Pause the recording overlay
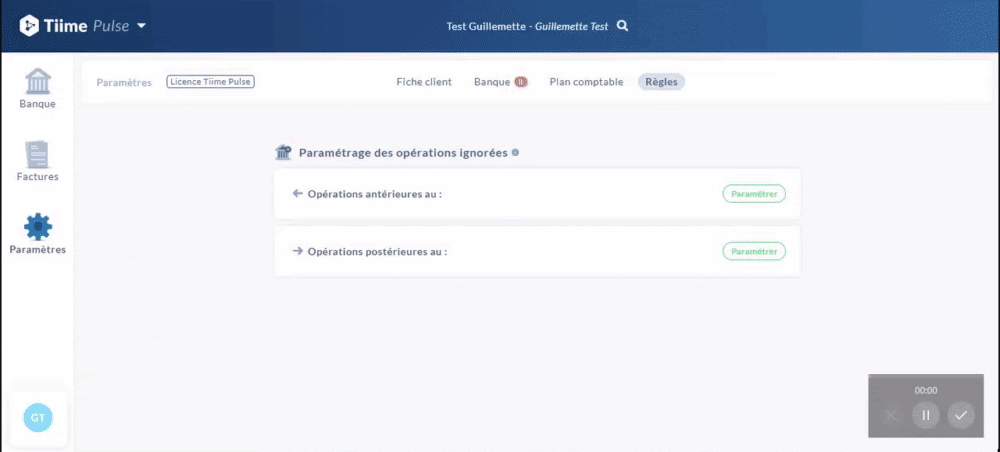Viewport: 1000px width, 452px height. click(926, 416)
